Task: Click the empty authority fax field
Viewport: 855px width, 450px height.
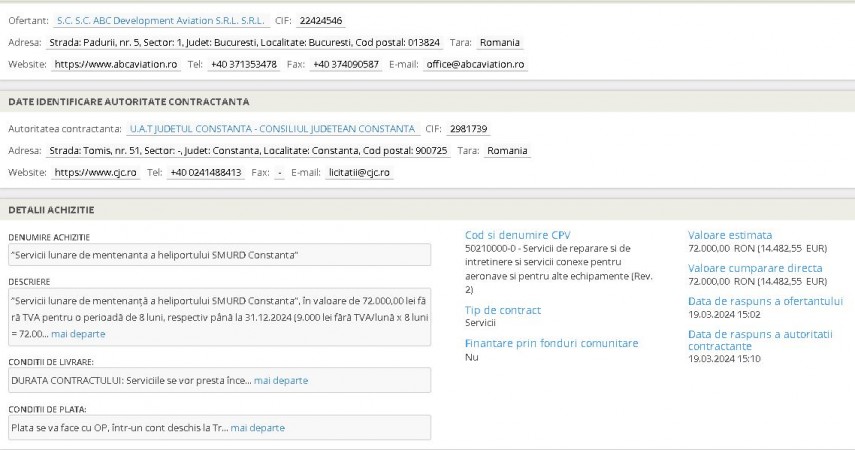Action: click(279, 172)
